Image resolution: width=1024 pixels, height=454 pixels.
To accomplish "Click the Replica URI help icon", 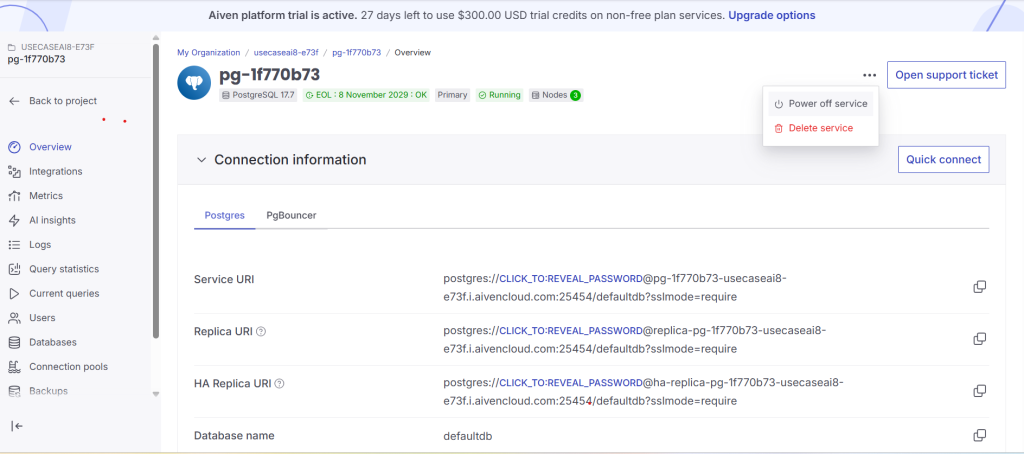I will [262, 331].
